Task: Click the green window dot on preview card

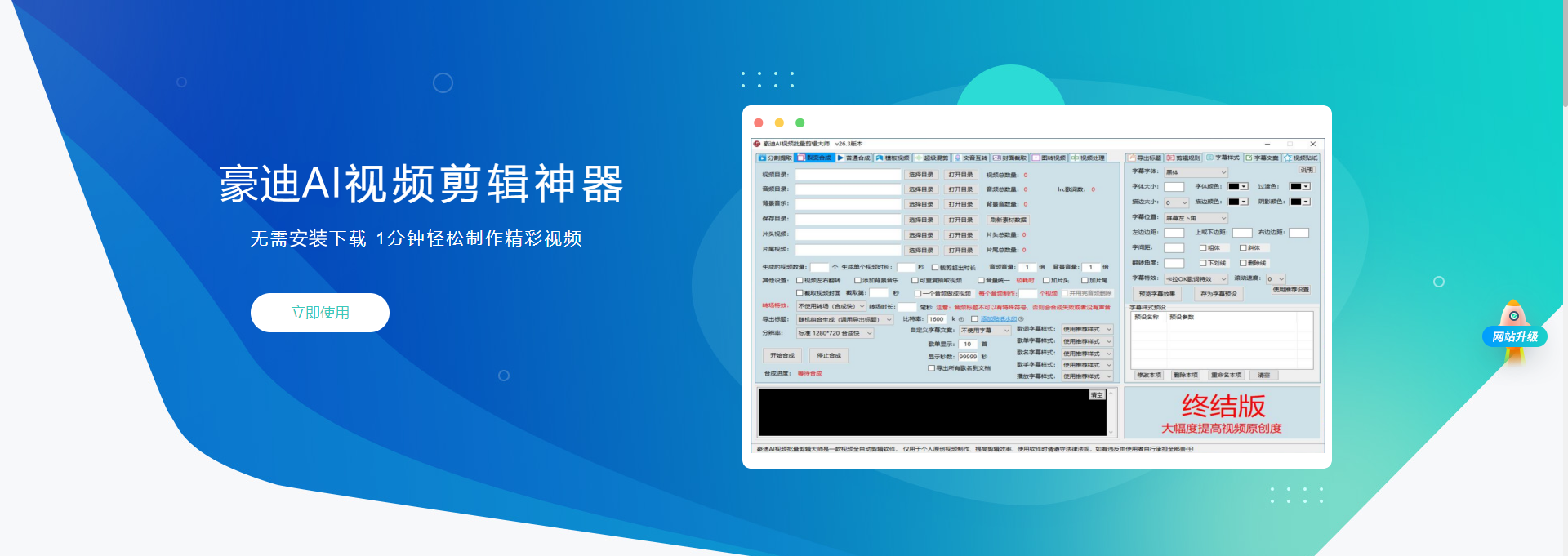Action: 800,122
